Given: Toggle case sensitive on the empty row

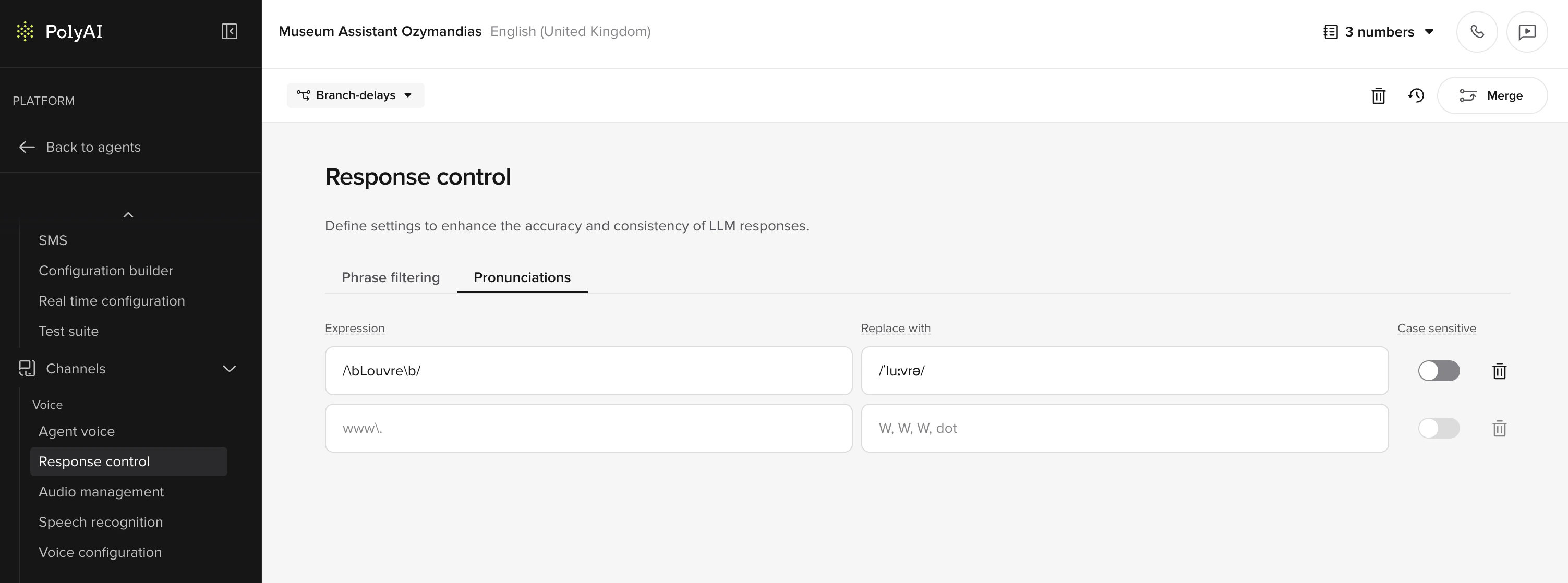Looking at the screenshot, I should pyautogui.click(x=1438, y=429).
